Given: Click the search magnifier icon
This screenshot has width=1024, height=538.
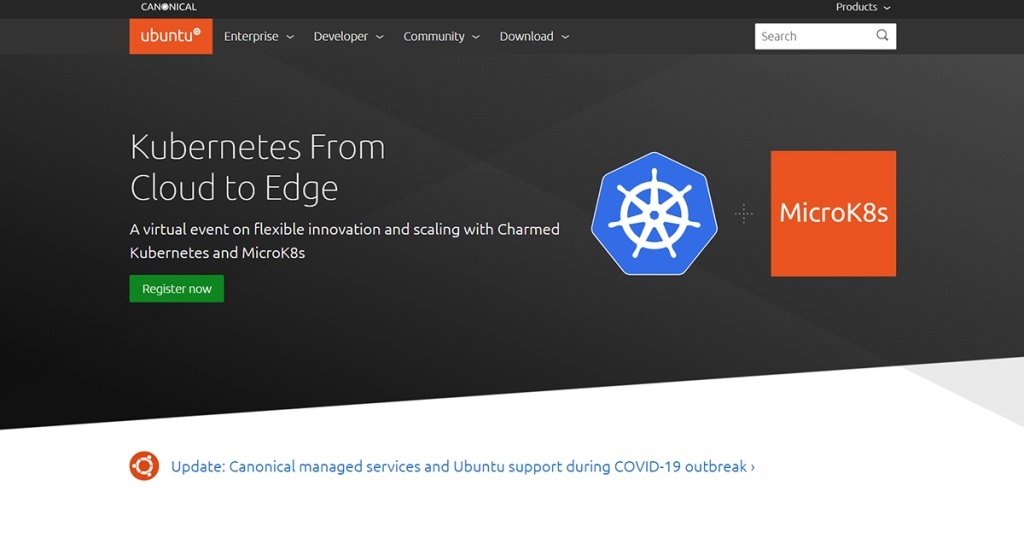Looking at the screenshot, I should [x=882, y=36].
